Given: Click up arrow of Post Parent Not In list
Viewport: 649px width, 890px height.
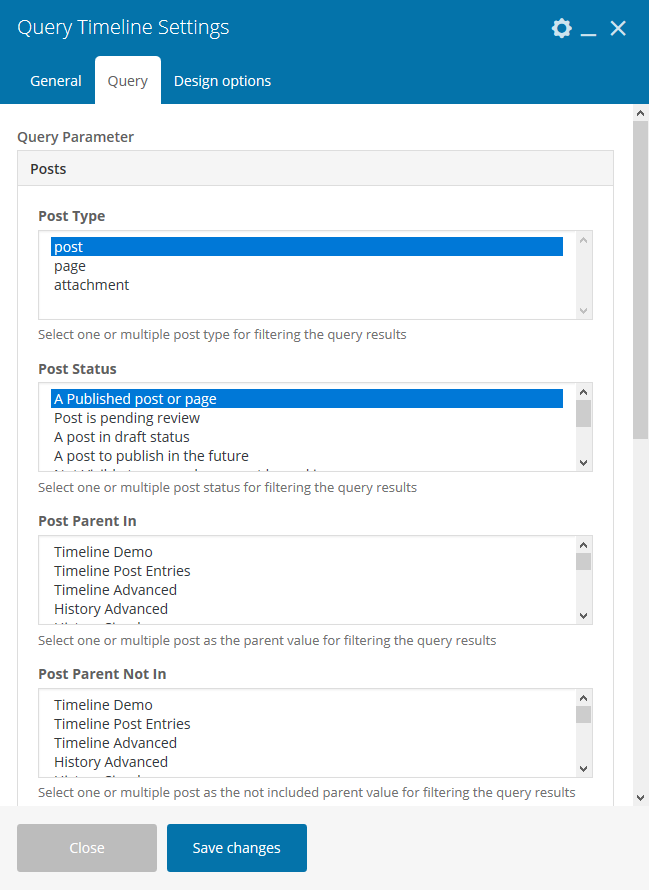Looking at the screenshot, I should coord(584,698).
